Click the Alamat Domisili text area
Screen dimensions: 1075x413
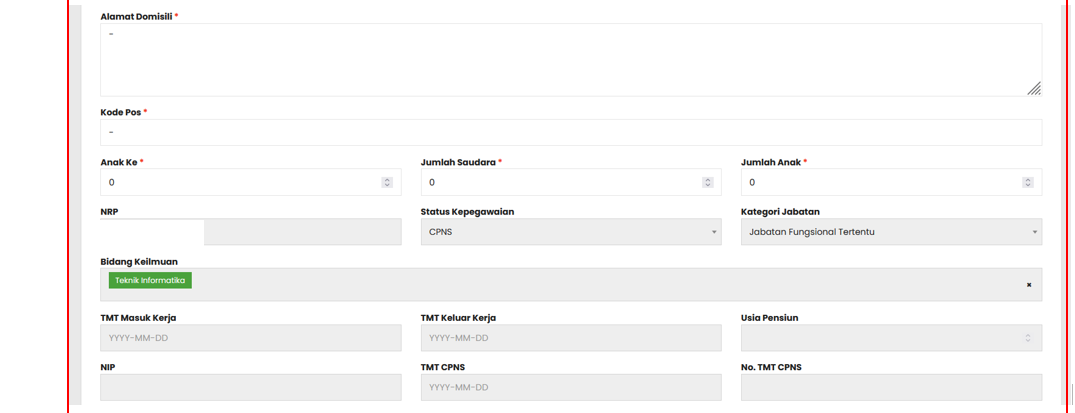[570, 60]
